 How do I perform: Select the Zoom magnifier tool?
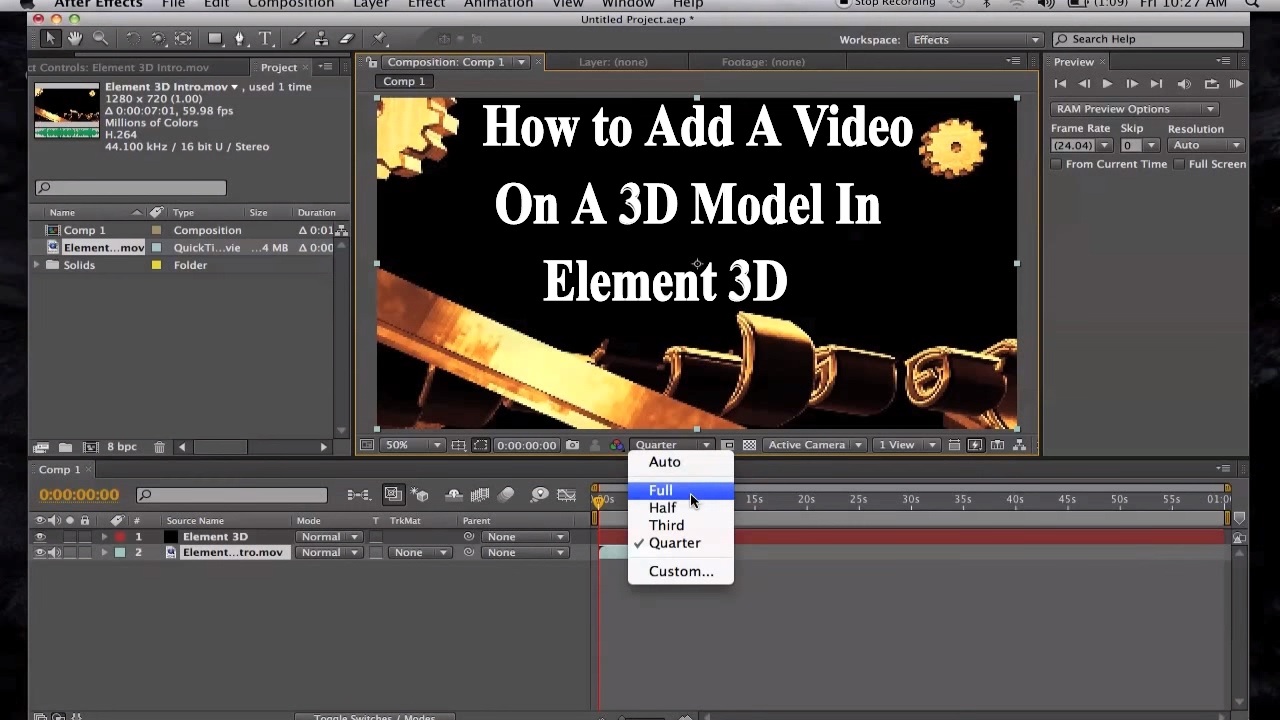tap(100, 39)
